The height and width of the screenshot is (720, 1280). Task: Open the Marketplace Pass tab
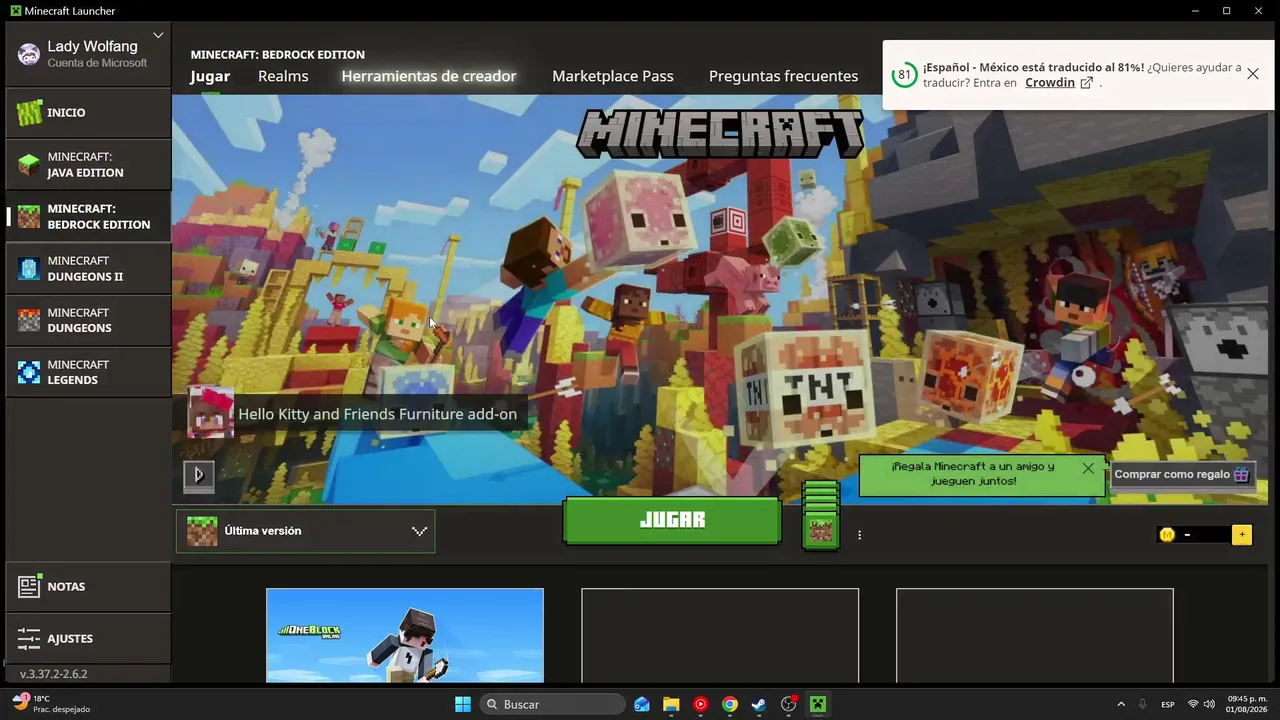[613, 76]
